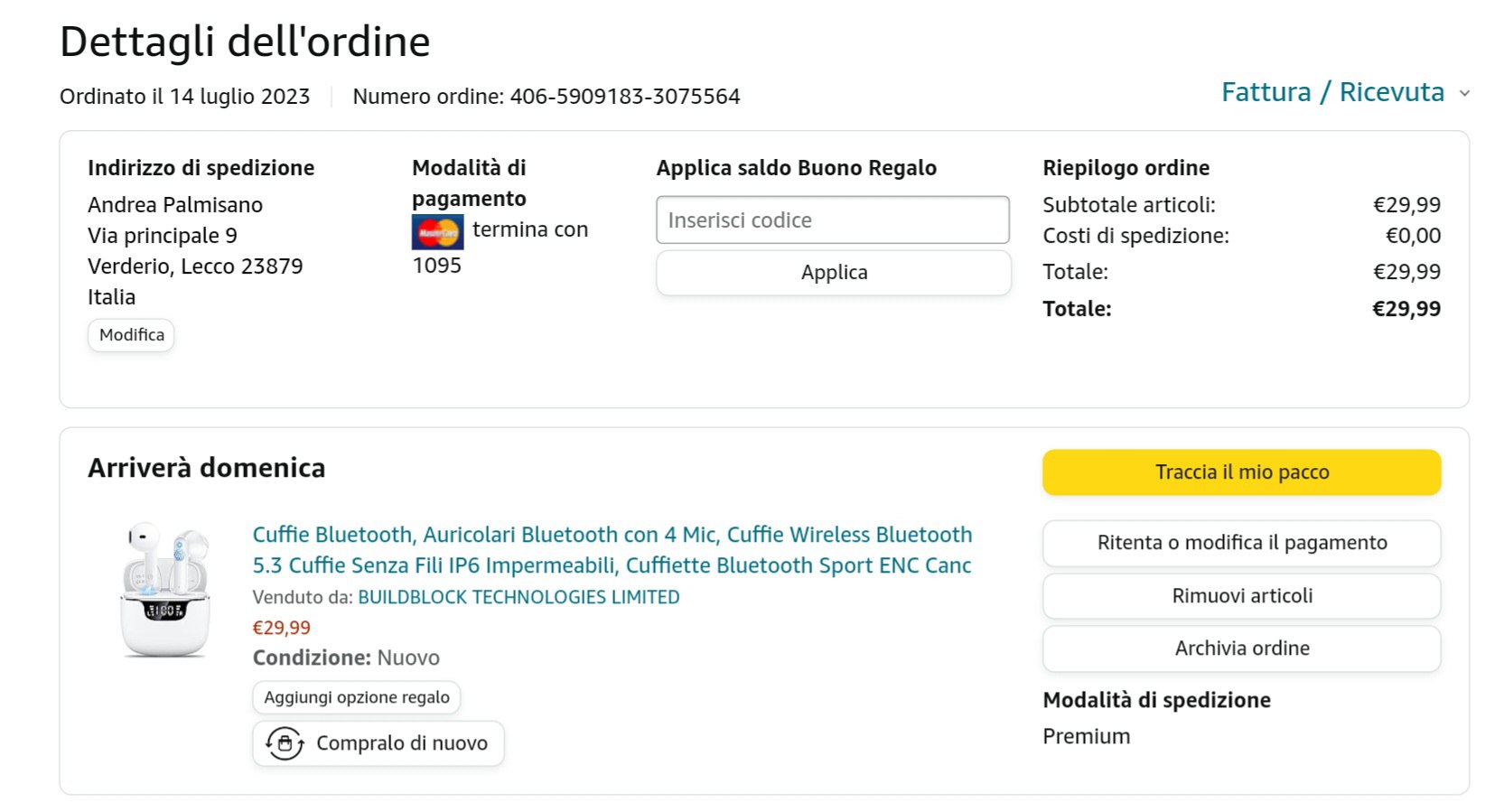Click the chevron arrow next to Fattura / Ricevuta
The width and height of the screenshot is (1504, 812).
pyautogui.click(x=1464, y=93)
